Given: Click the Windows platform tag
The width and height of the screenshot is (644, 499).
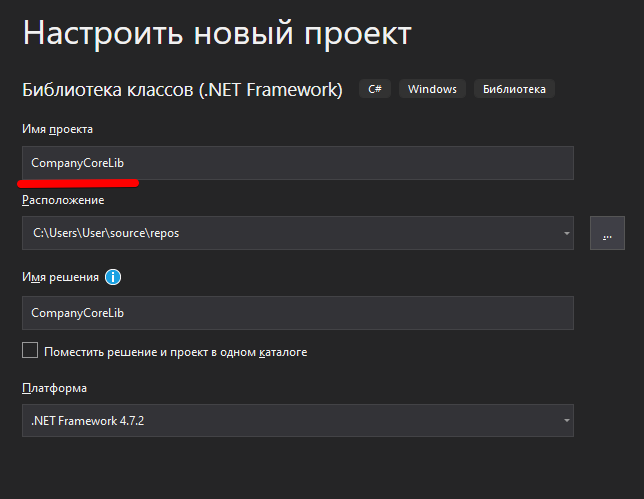Looking at the screenshot, I should [x=432, y=89].
